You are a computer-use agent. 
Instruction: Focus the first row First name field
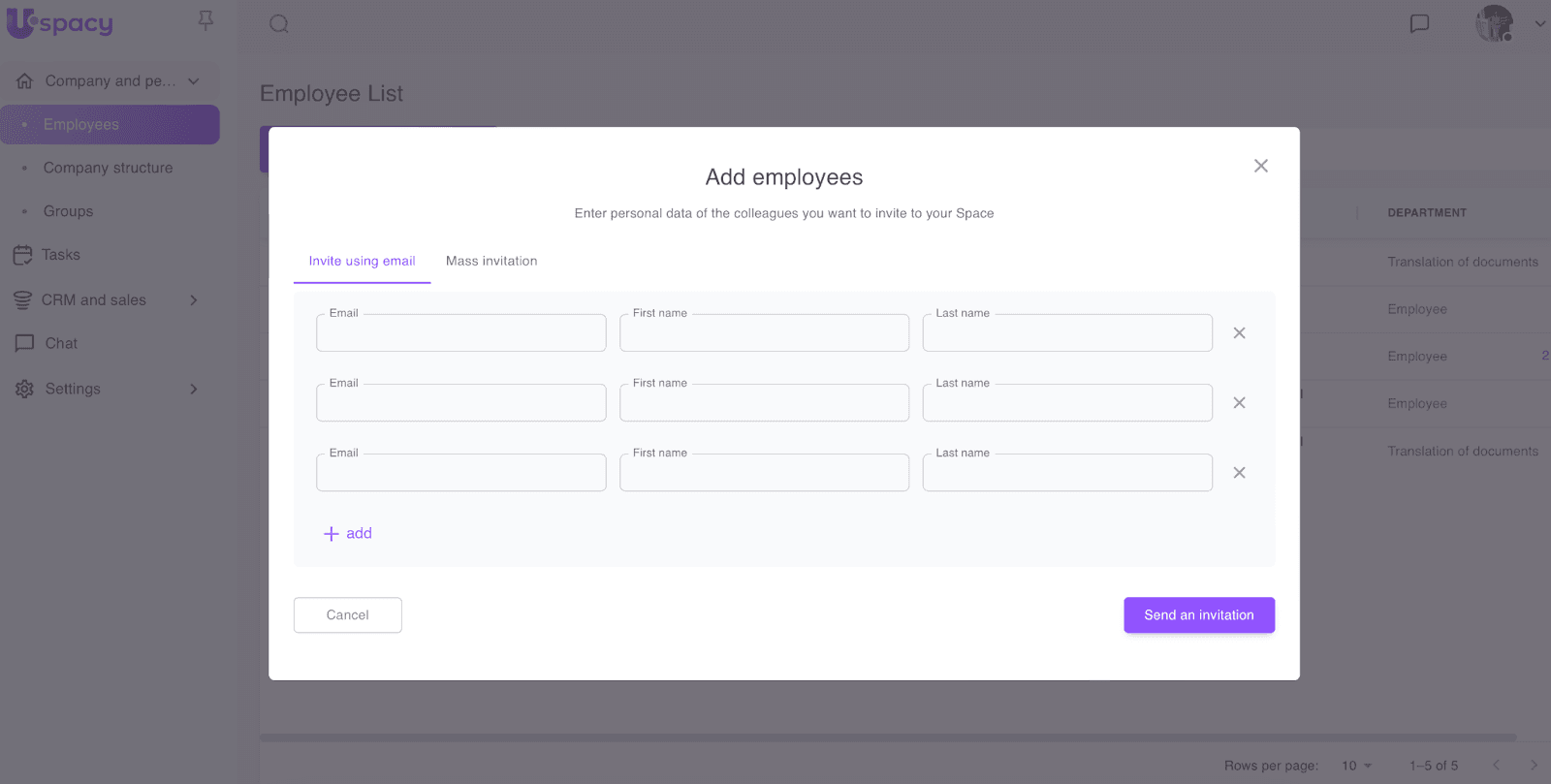pos(765,332)
